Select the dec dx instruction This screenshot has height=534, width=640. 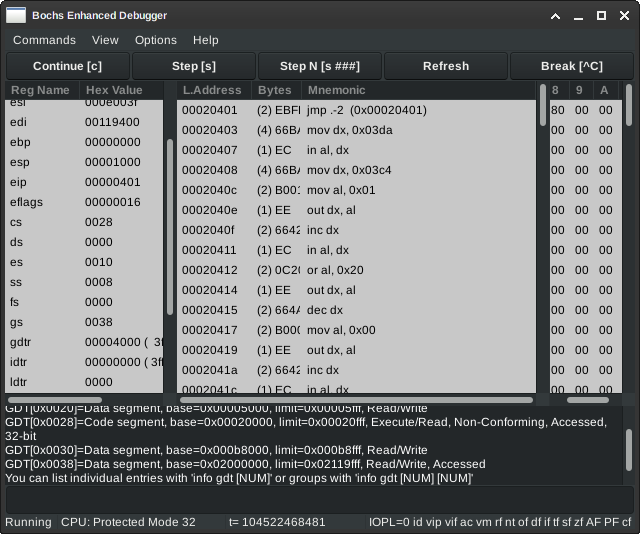(x=356, y=310)
